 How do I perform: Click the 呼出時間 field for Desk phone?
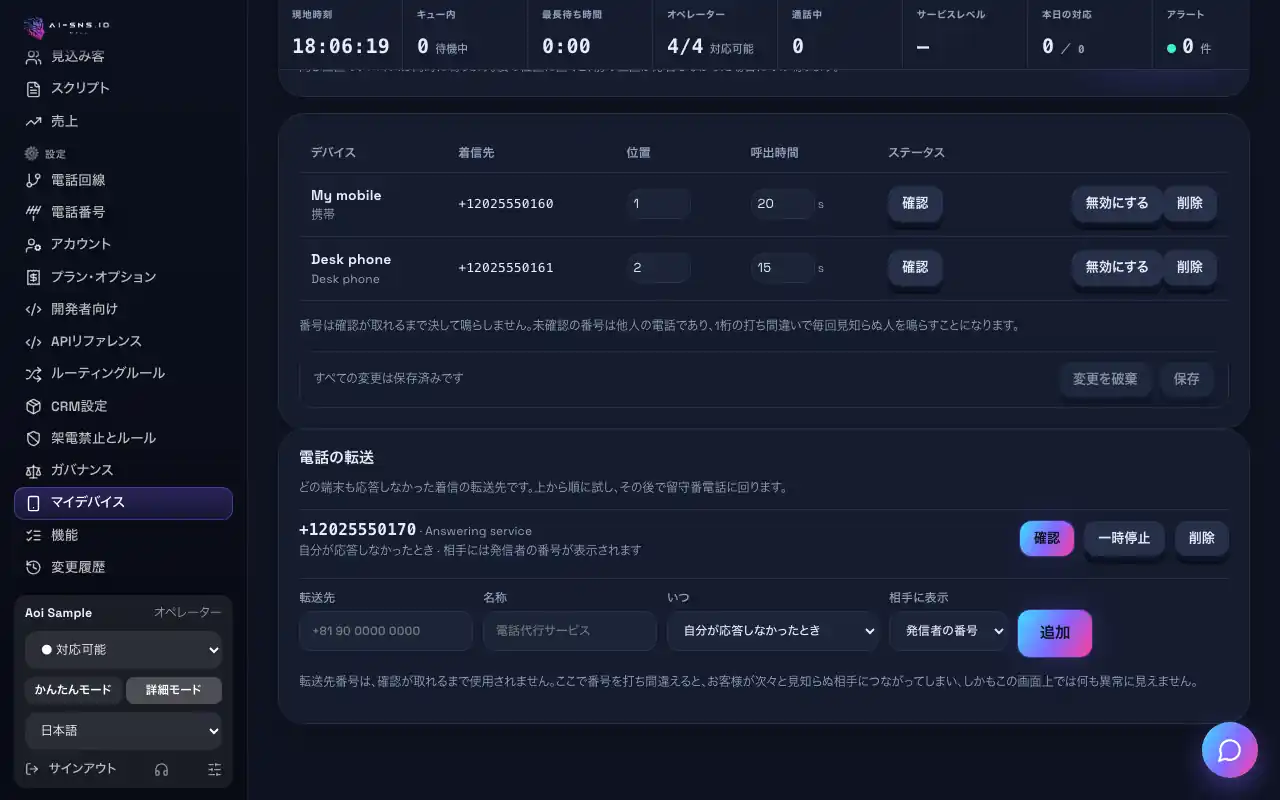(783, 268)
